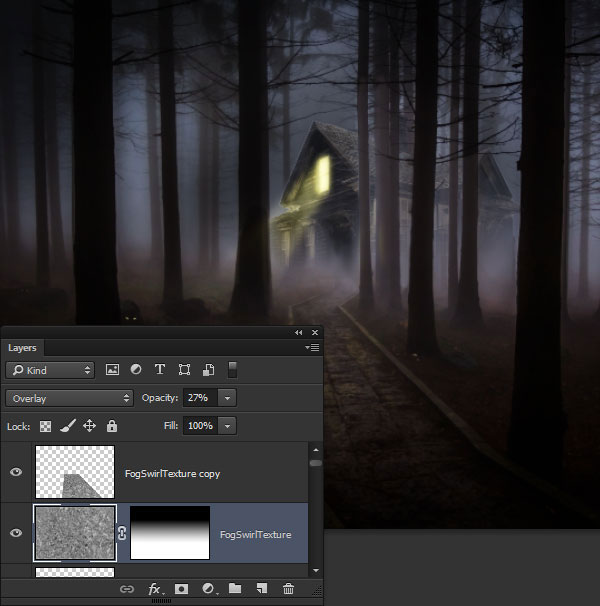Toggle layer filtering switch on/off
Image resolution: width=600 pixels, height=606 pixels.
[x=232, y=370]
